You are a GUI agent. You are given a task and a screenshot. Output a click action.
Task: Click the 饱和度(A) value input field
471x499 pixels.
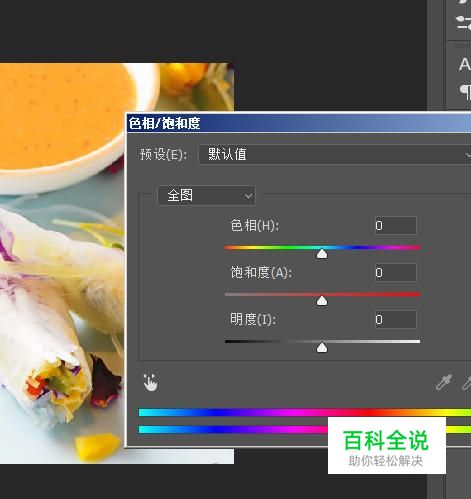(x=396, y=273)
